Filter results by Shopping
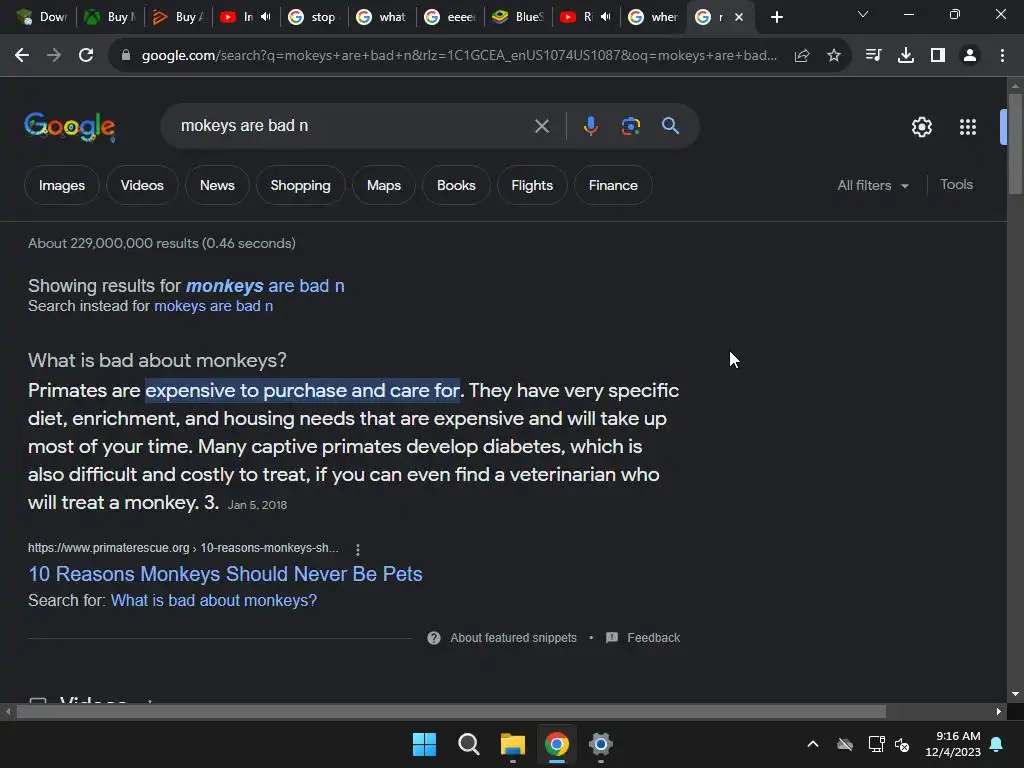The height and width of the screenshot is (768, 1024). point(300,185)
